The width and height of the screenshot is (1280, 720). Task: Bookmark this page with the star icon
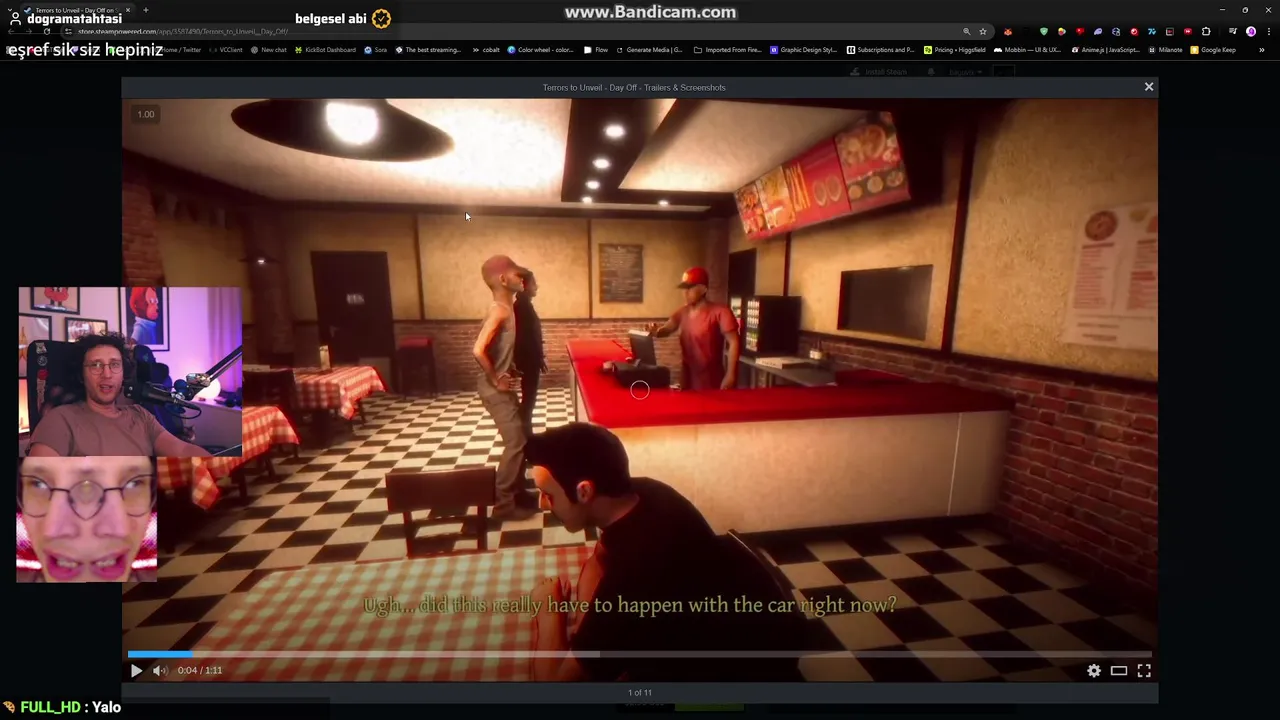pyautogui.click(x=983, y=31)
